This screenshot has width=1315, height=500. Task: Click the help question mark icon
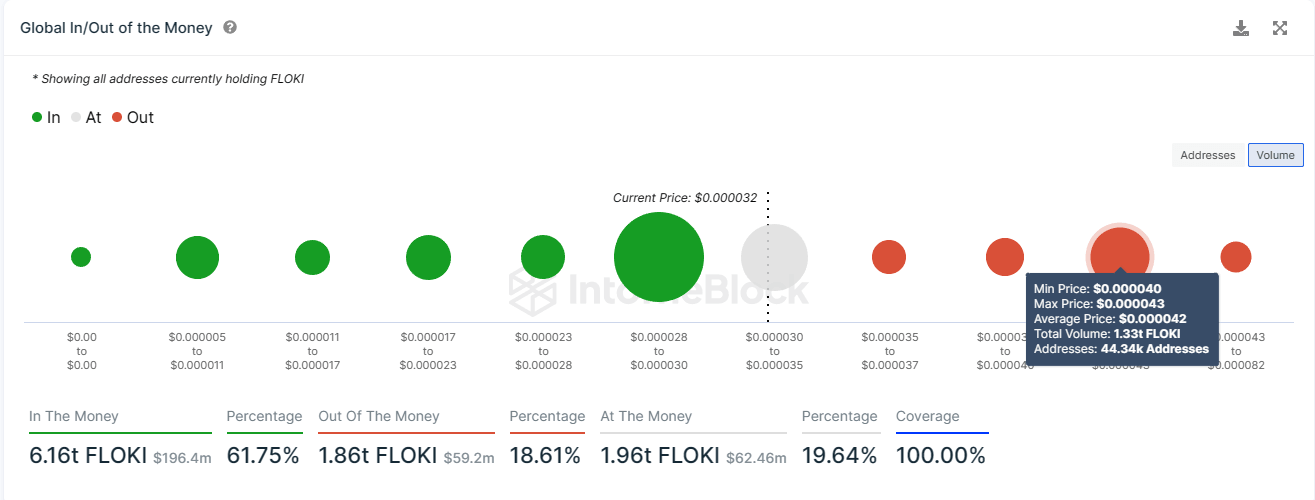coord(230,28)
